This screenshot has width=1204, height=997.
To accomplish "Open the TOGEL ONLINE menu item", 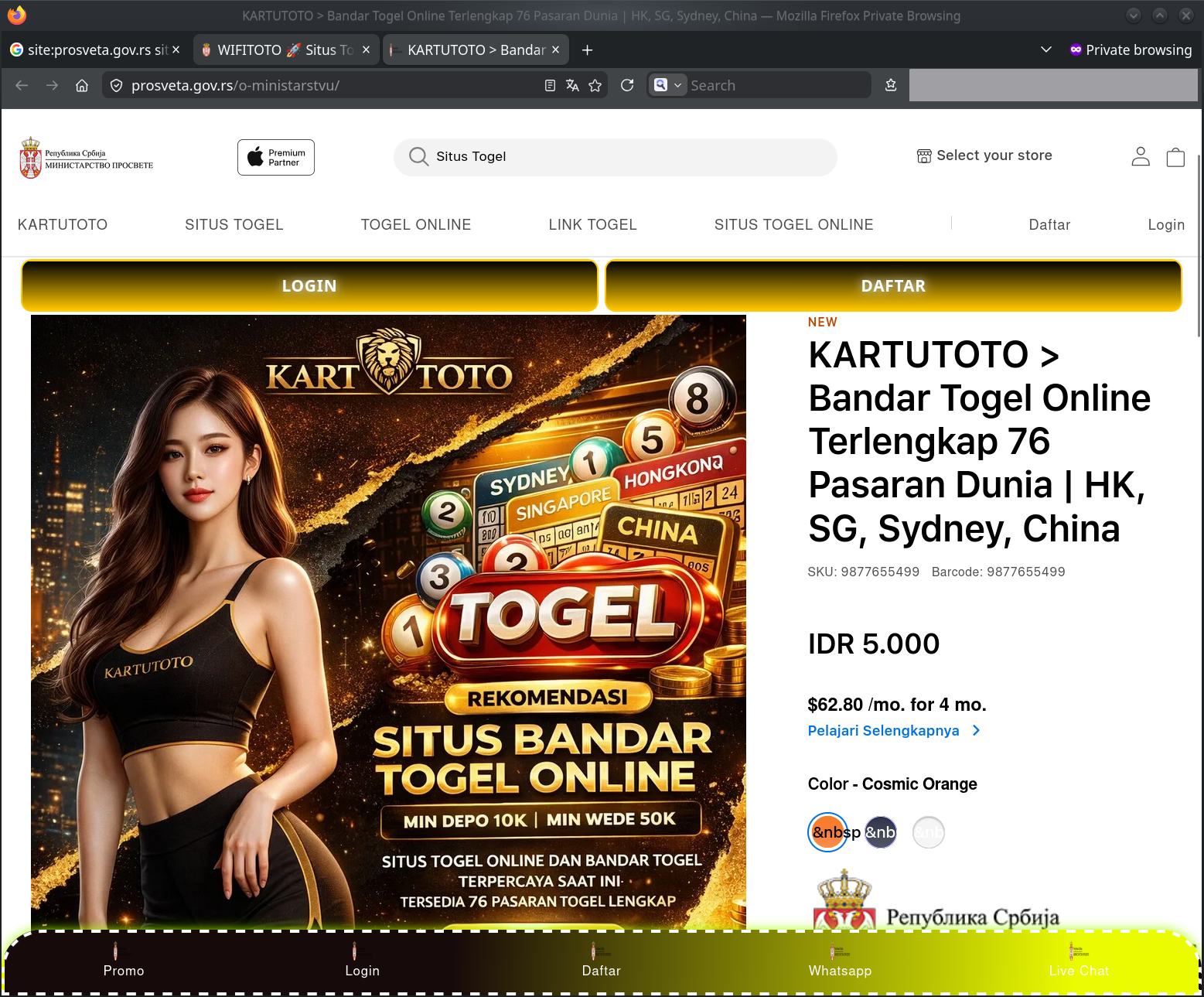I will tap(416, 224).
